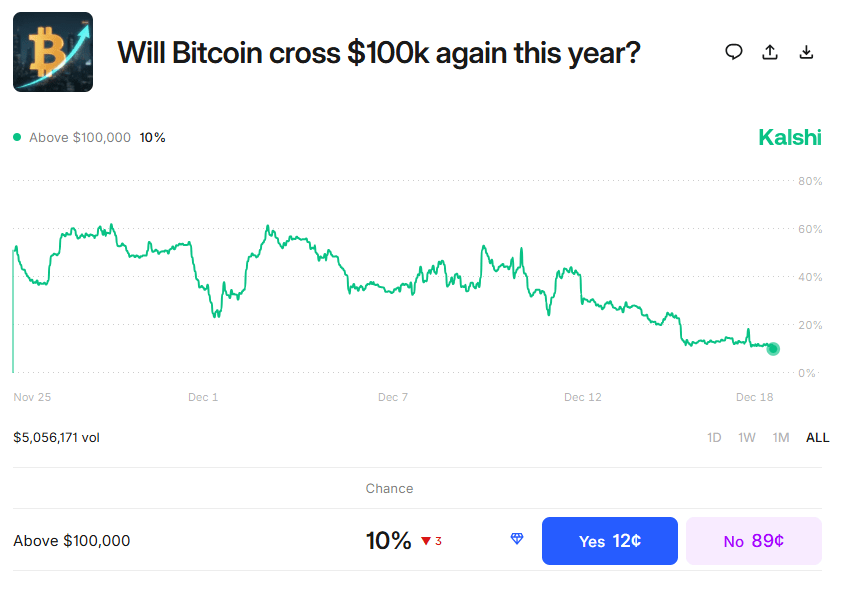Select the ALL time range
Viewport: 860px width, 603px height.
[817, 437]
